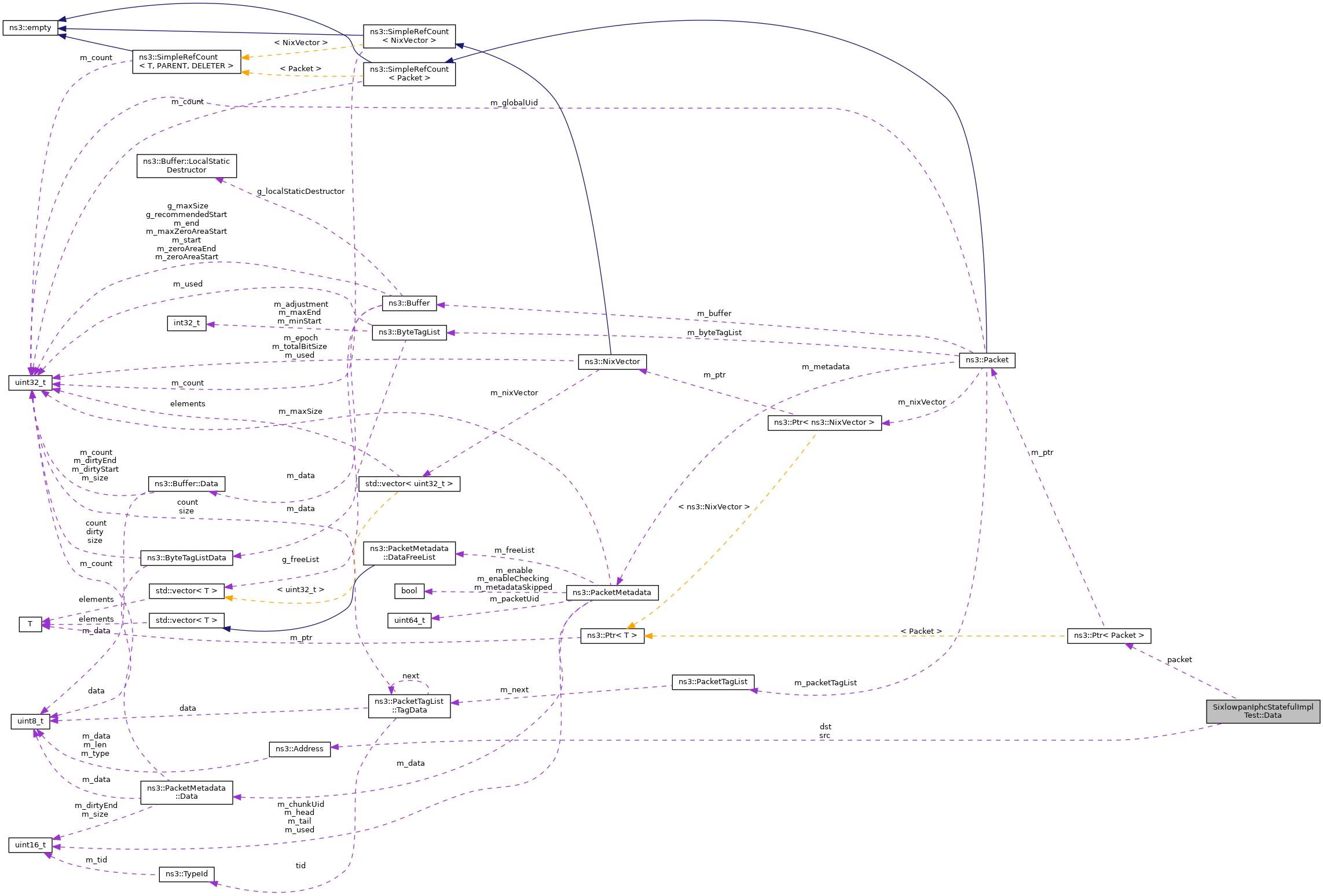The image size is (1323, 896).
Task: Click the m_packetTagList edge label
Action: pyautogui.click(x=826, y=683)
